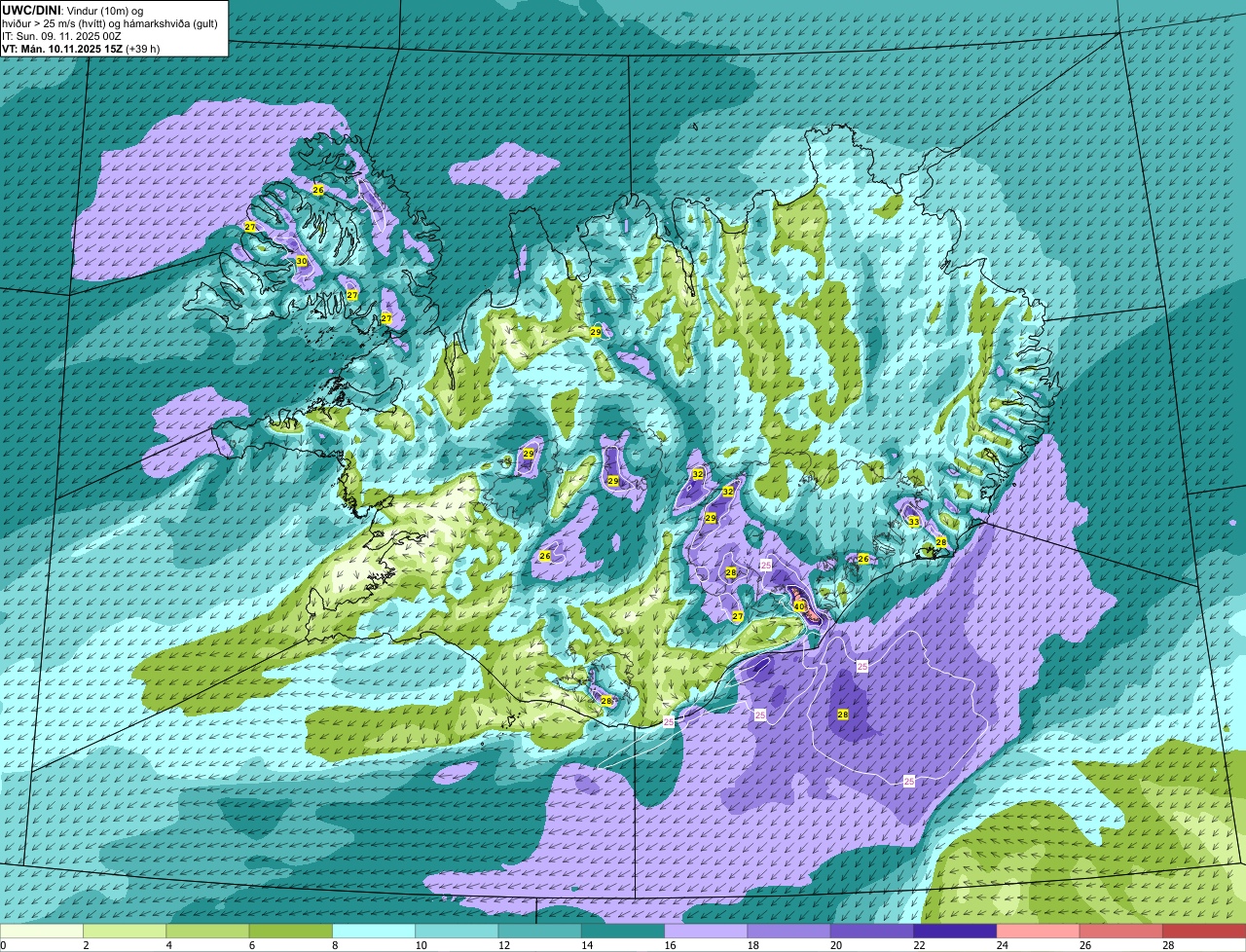Pick the 16–18 m/s light lavender swatch
This screenshot has height=952, width=1246.
tap(706, 931)
